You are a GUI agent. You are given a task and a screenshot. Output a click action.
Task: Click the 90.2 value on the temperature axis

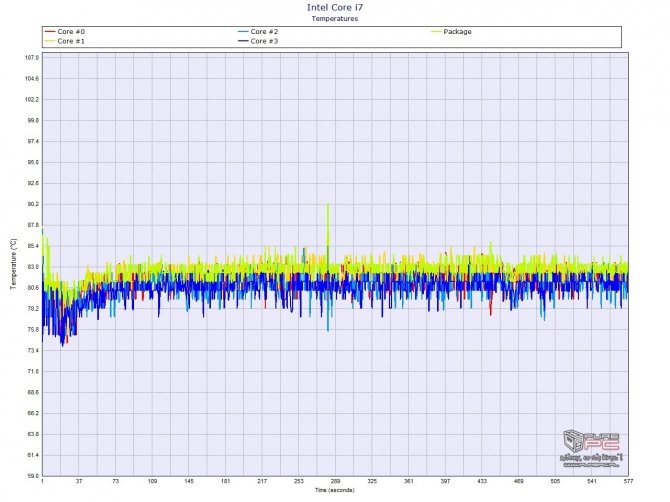tap(32, 204)
